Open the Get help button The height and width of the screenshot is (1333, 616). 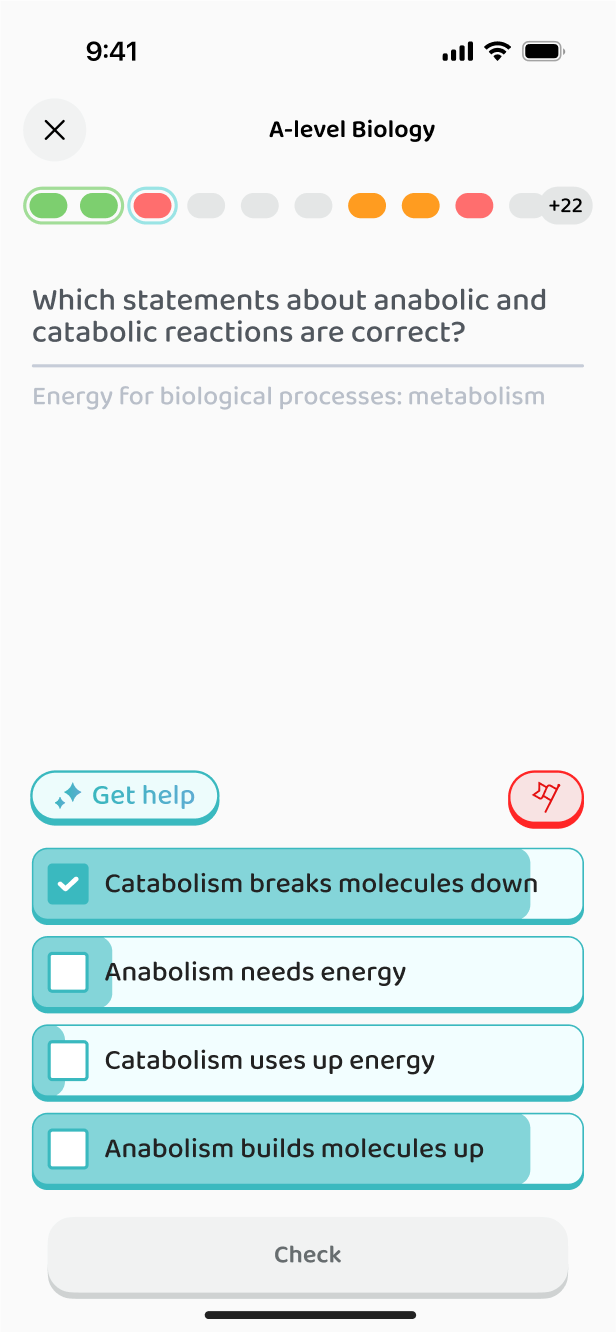pyautogui.click(x=125, y=797)
